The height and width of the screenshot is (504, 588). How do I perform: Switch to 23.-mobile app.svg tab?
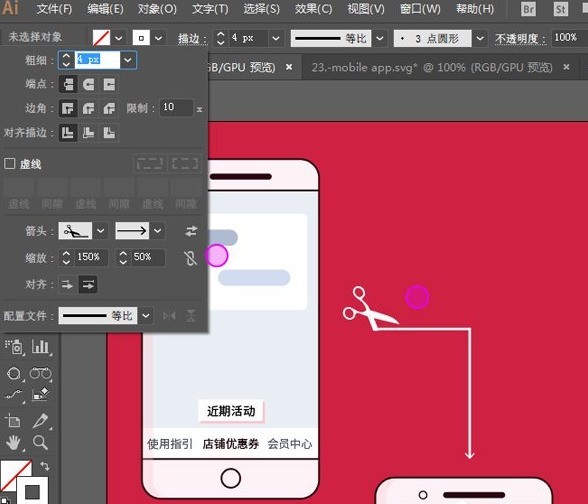pyautogui.click(x=432, y=67)
